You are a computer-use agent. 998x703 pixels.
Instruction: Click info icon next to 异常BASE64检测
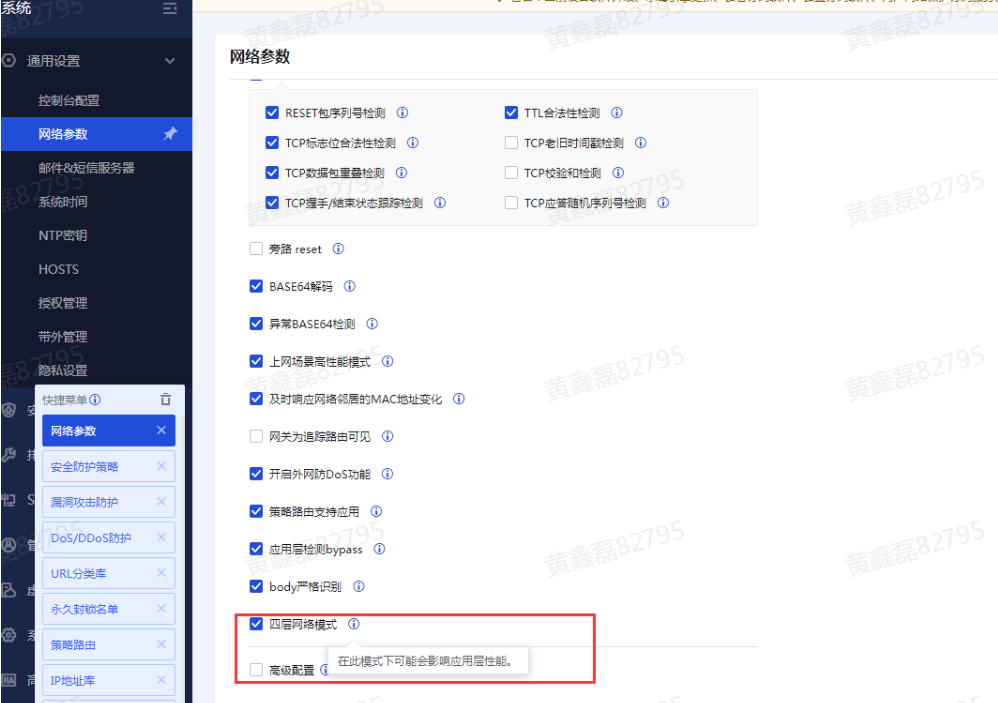point(372,324)
